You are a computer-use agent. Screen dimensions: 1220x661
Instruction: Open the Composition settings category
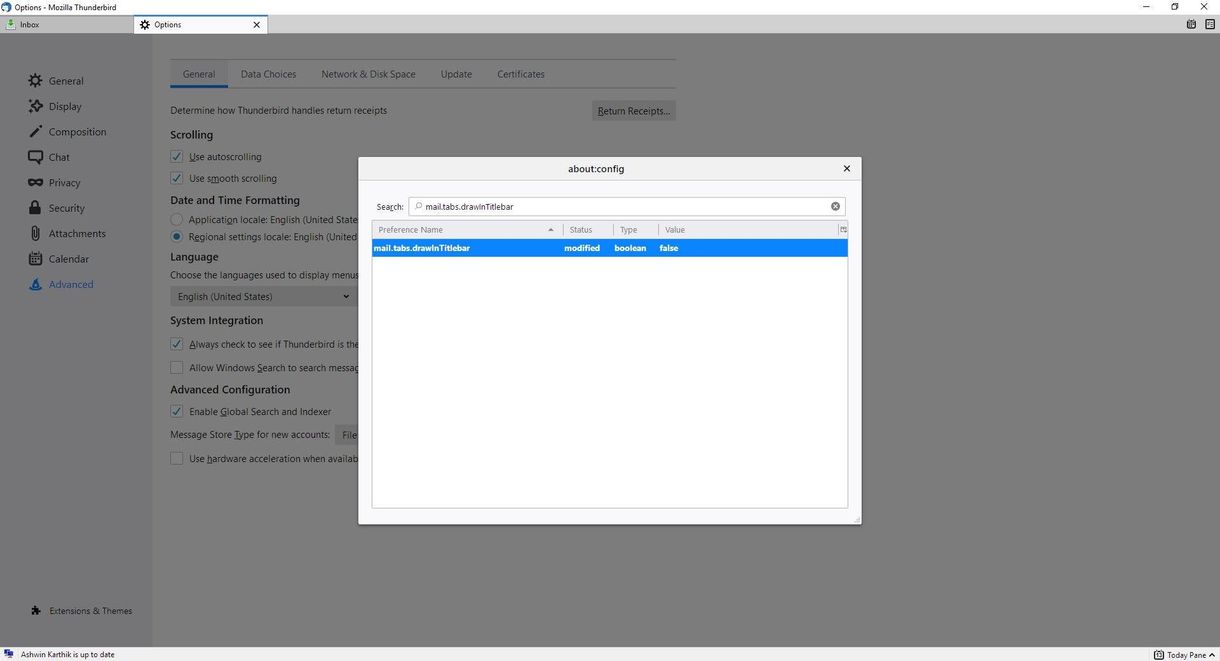pos(67,132)
